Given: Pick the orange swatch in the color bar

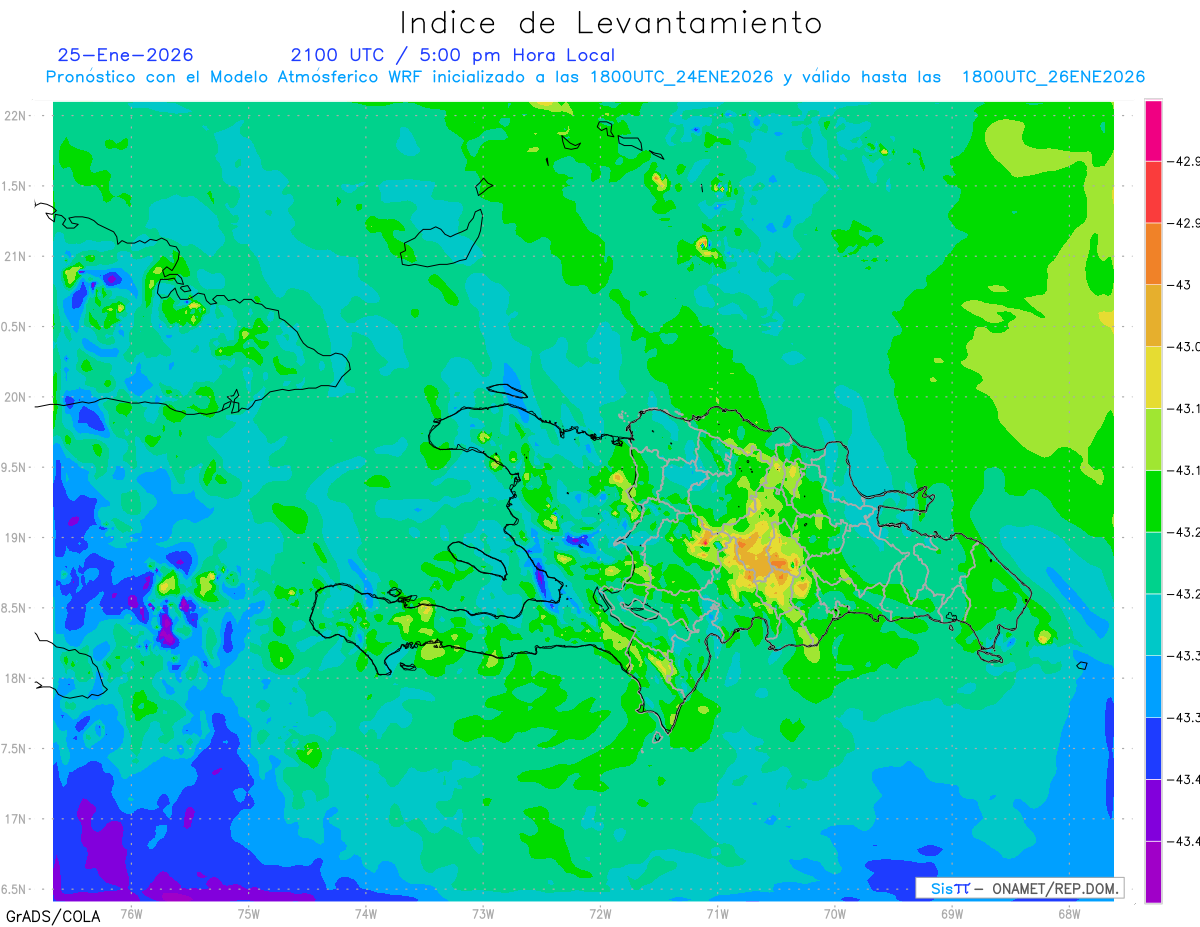Looking at the screenshot, I should 1153,254.
